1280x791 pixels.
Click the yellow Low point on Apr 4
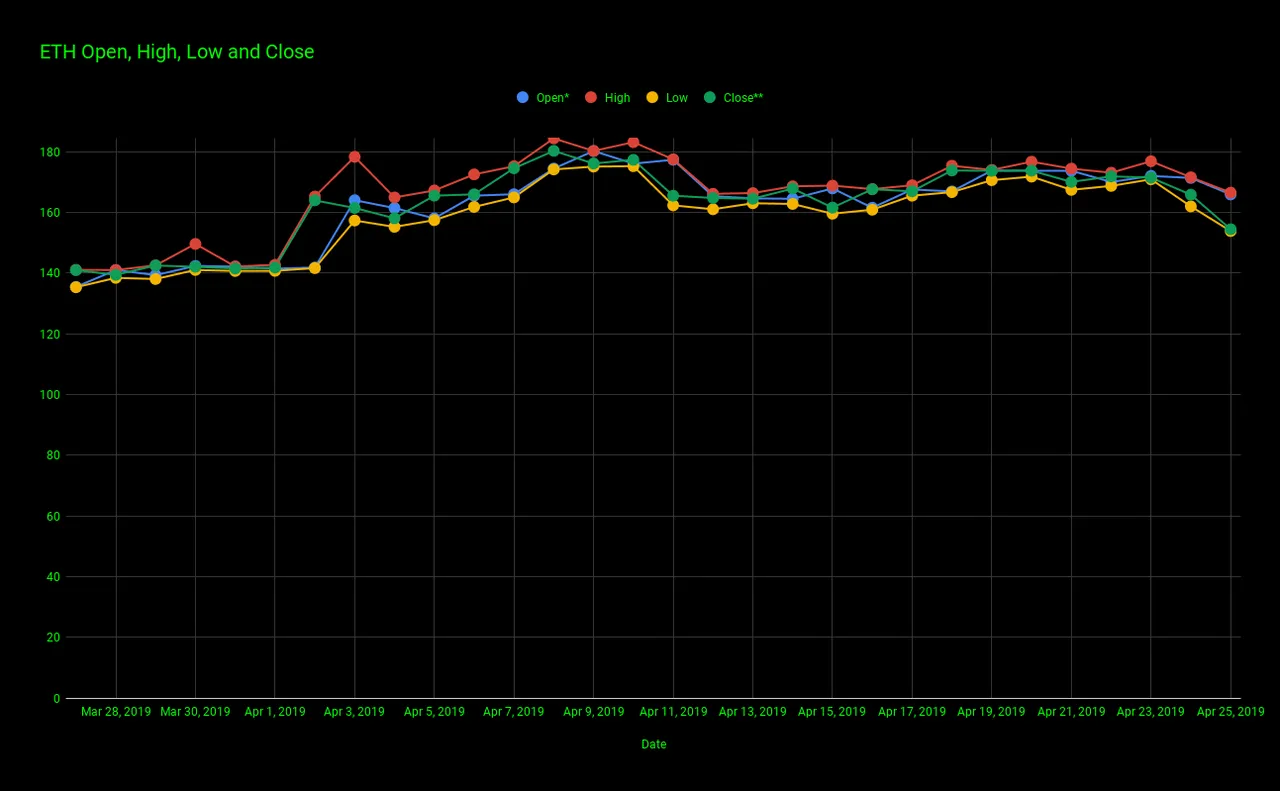tap(394, 227)
